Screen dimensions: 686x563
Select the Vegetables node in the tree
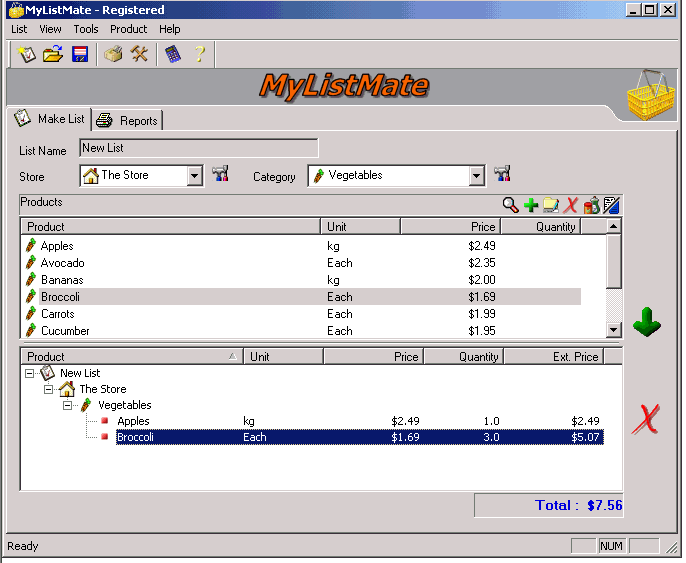pyautogui.click(x=125, y=406)
